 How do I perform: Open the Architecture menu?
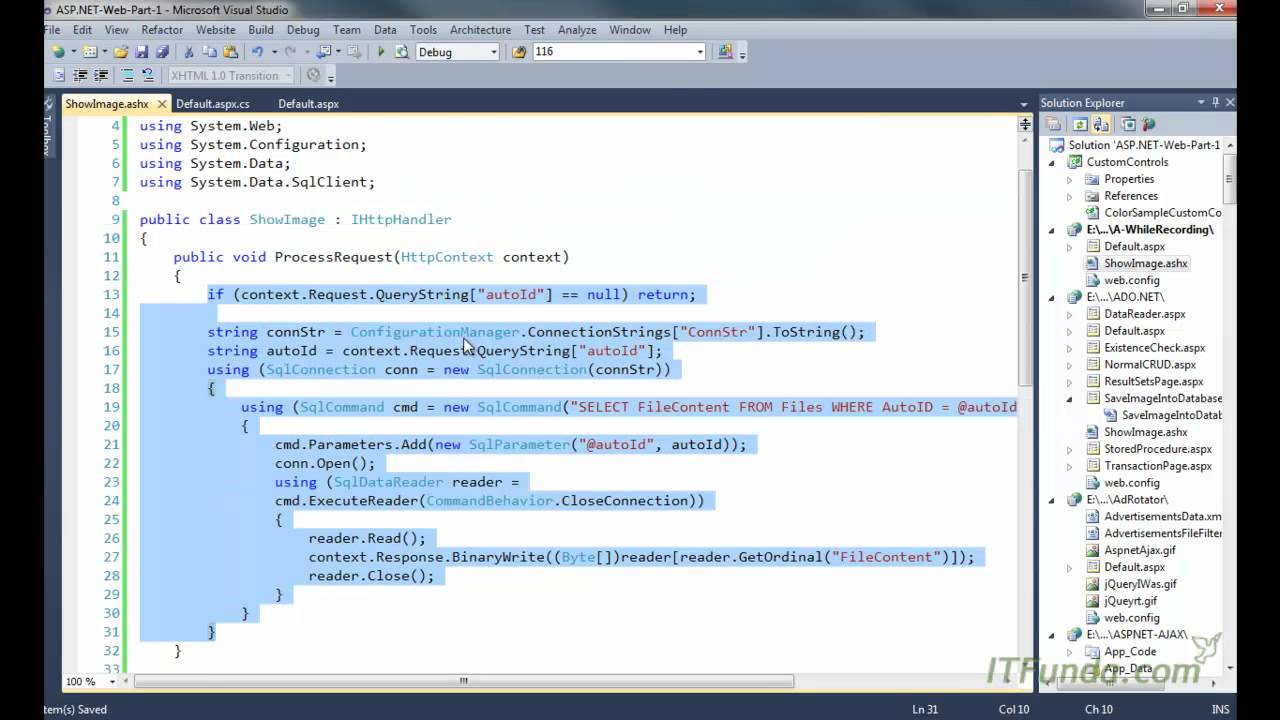[480, 30]
